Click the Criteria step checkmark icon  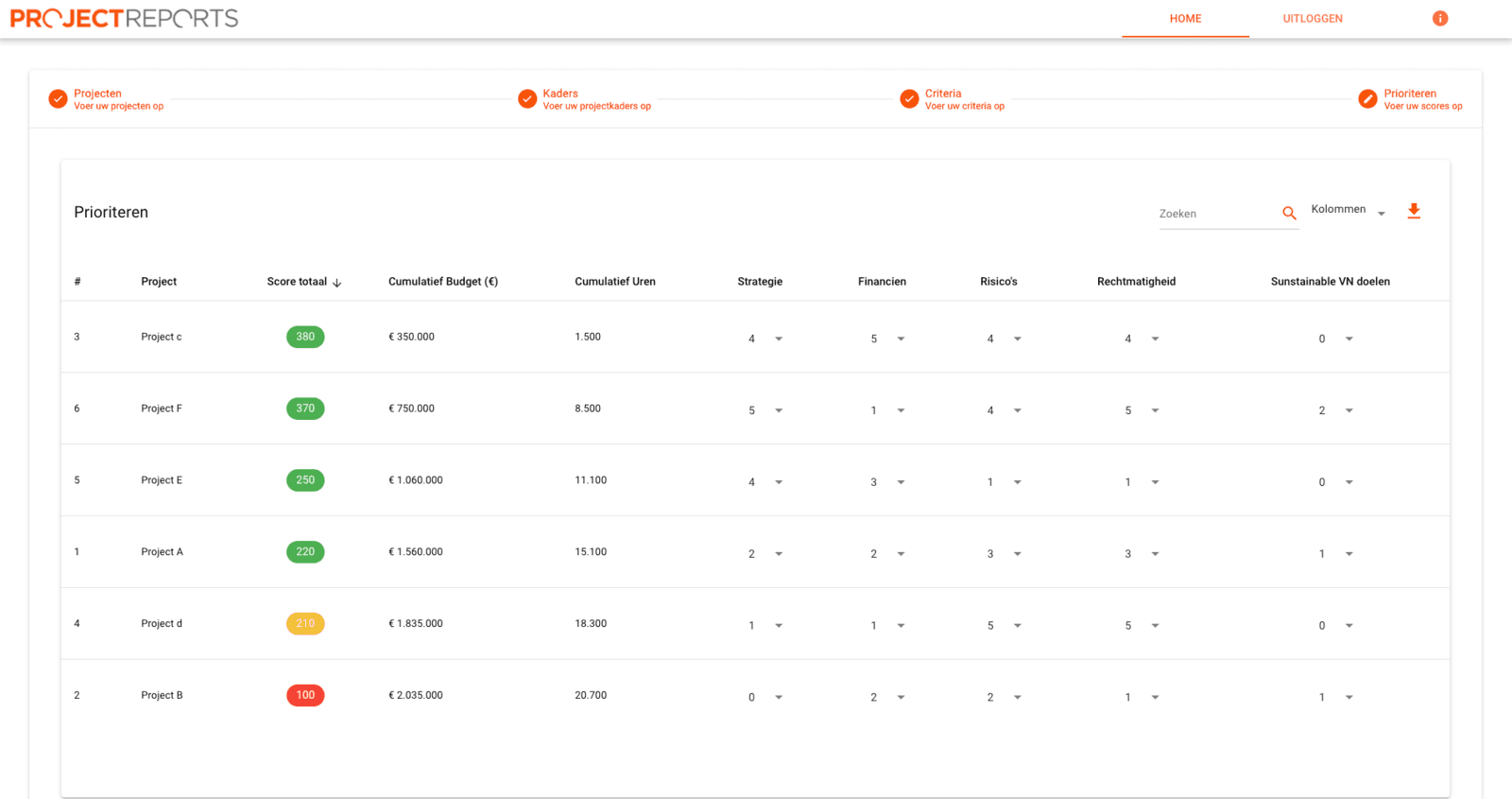pyautogui.click(x=909, y=98)
